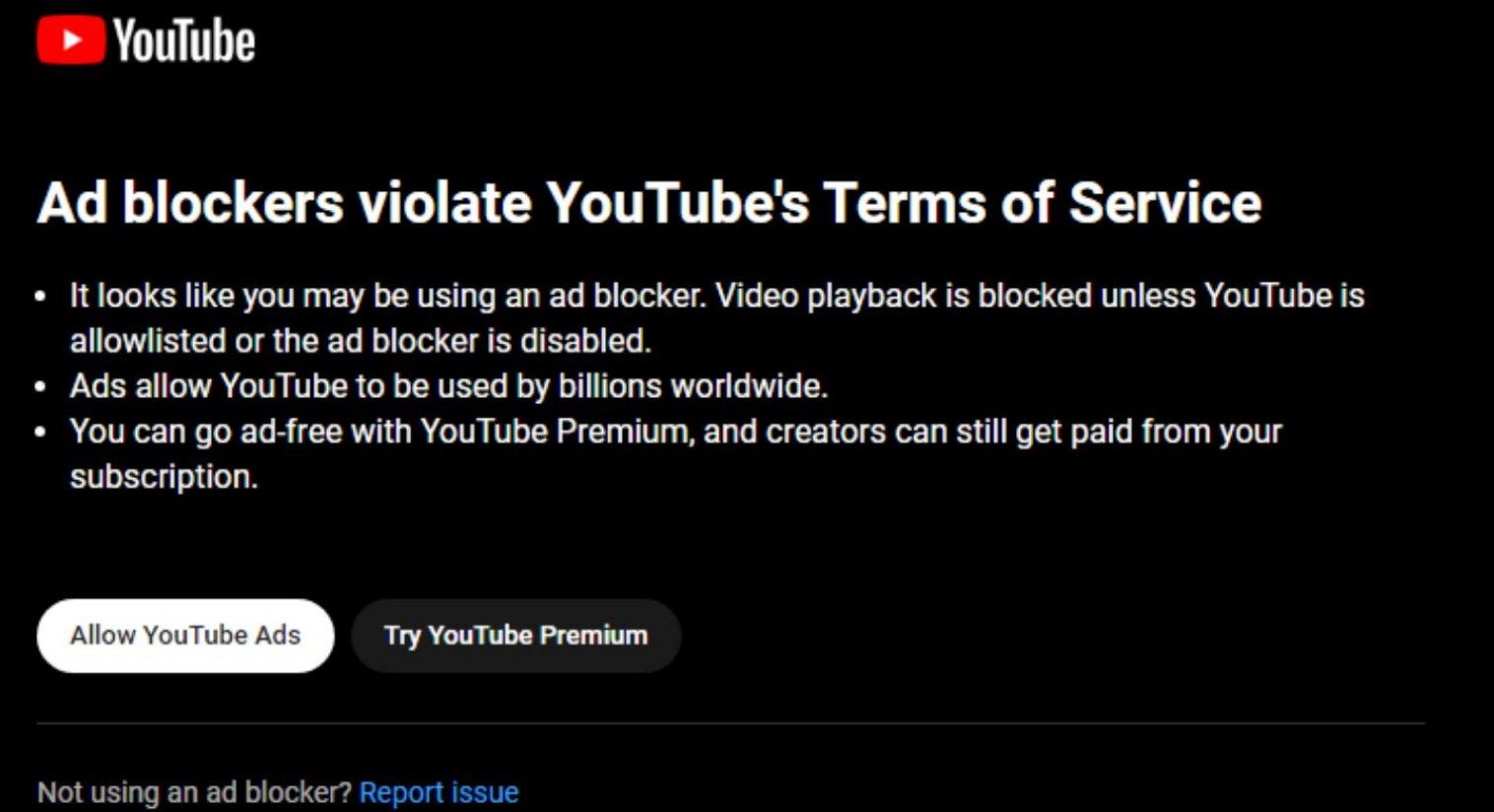Click the red YouTube play logo
The image size is (1494, 812).
[x=71, y=41]
